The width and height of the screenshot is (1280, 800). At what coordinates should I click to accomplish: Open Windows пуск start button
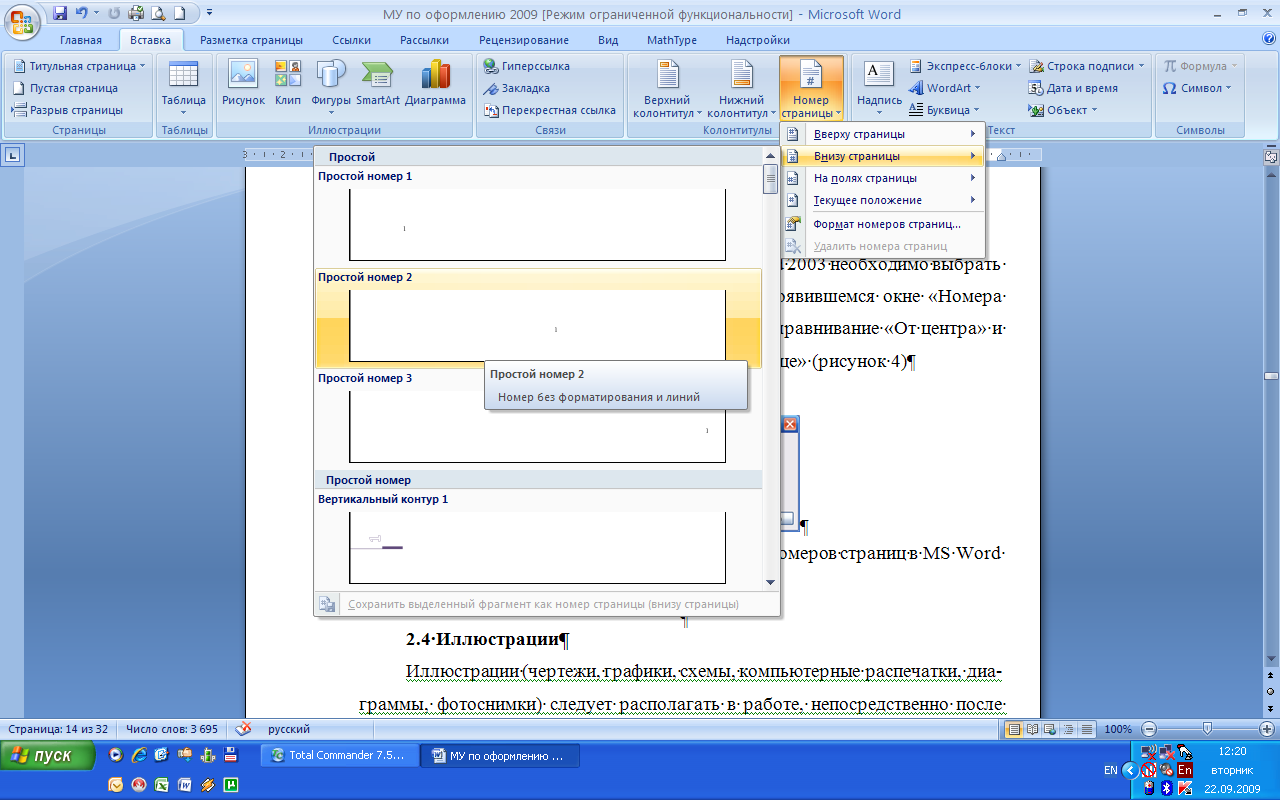pos(48,755)
